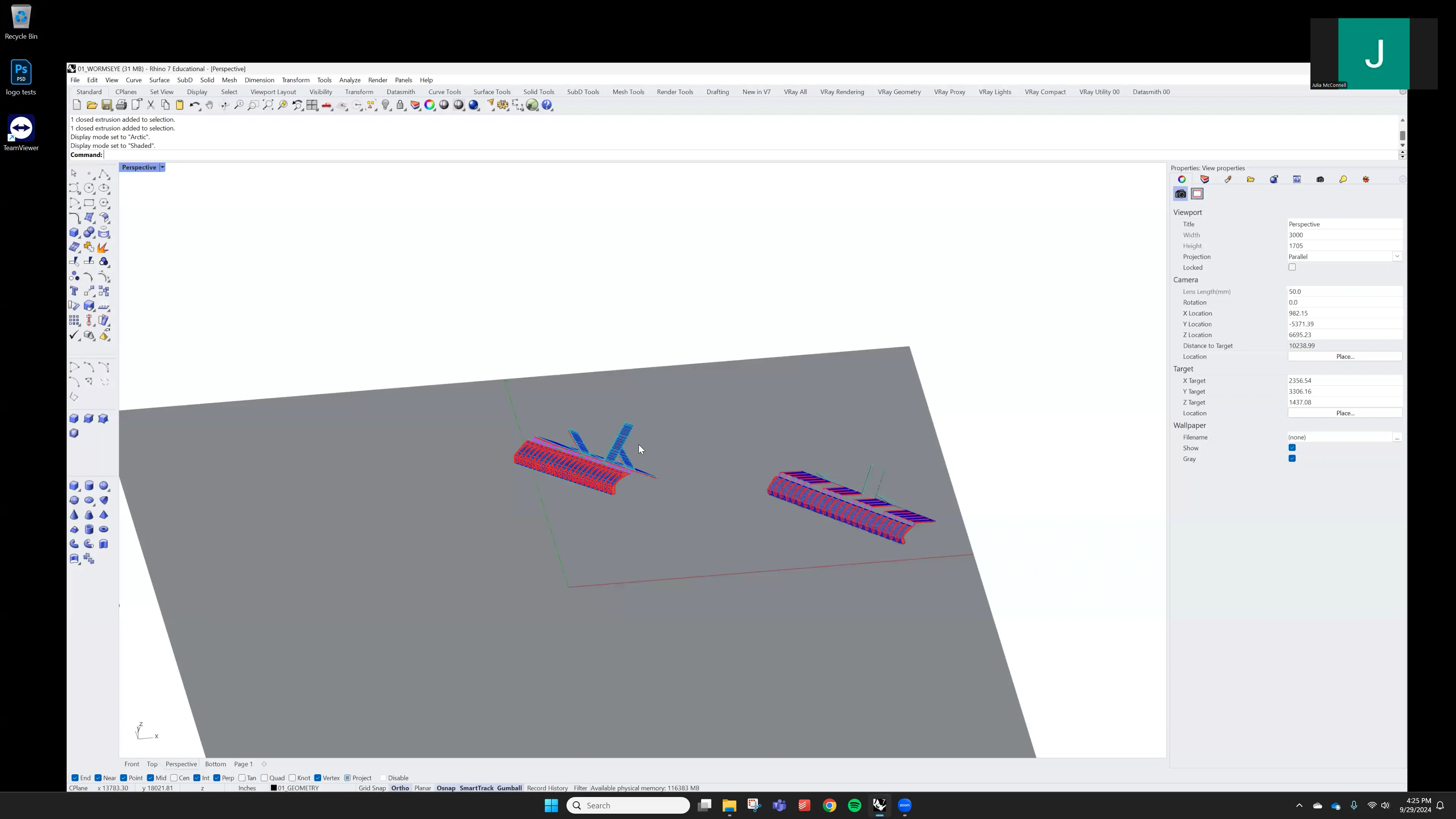
Task: Select the Circle drawing tool
Action: click(x=89, y=188)
